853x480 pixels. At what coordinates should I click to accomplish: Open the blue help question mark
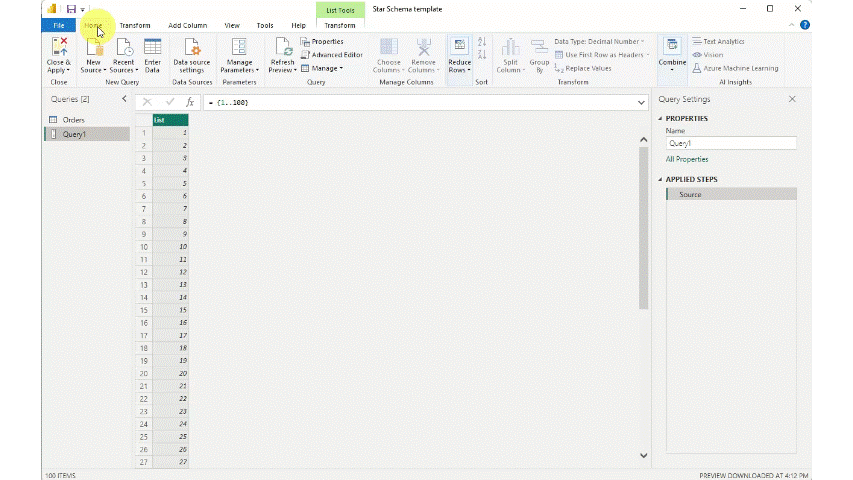pyautogui.click(x=805, y=25)
